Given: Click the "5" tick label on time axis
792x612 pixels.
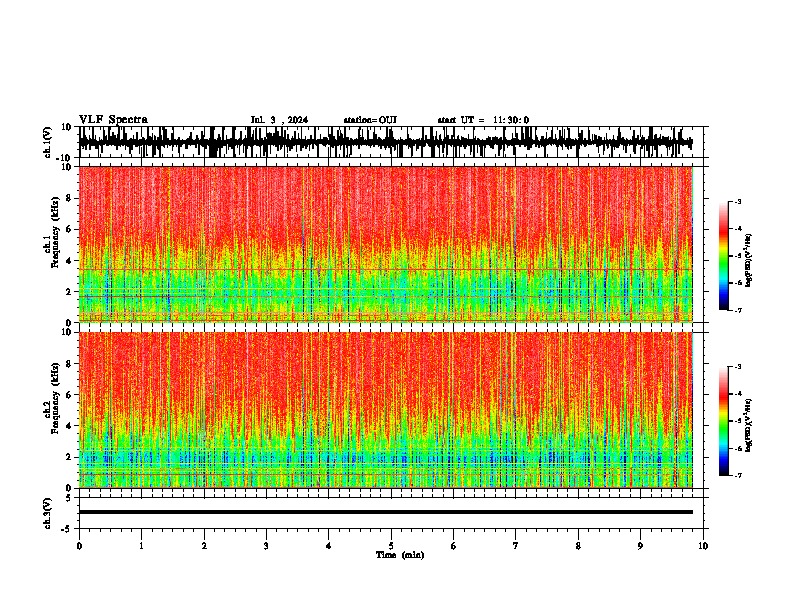Looking at the screenshot, I should coord(391,546).
